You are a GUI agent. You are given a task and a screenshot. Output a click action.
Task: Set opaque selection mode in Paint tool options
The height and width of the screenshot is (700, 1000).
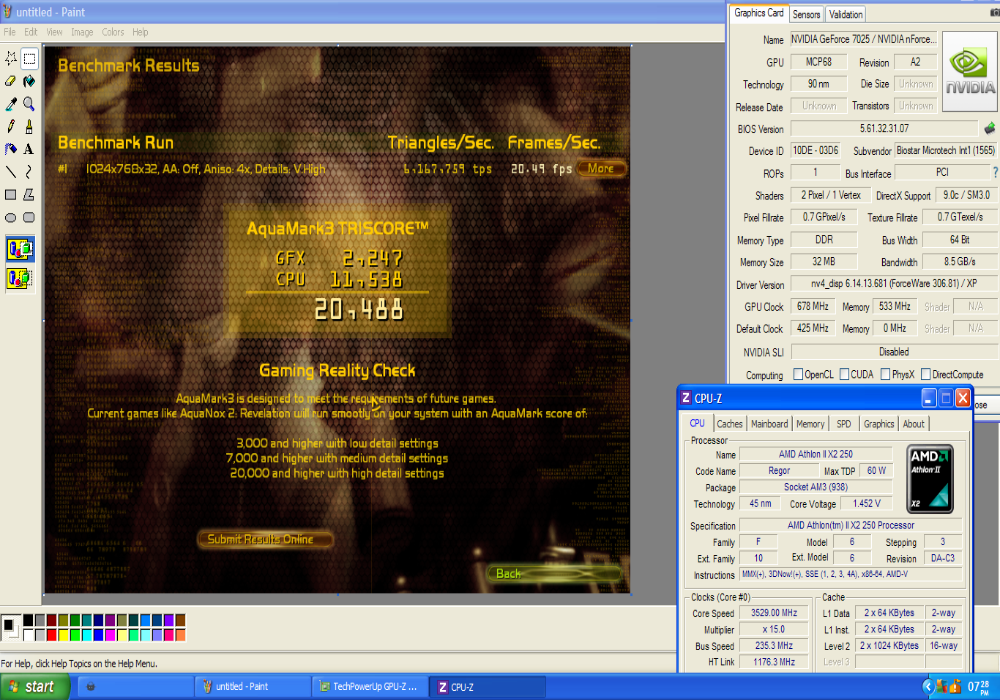click(20, 249)
